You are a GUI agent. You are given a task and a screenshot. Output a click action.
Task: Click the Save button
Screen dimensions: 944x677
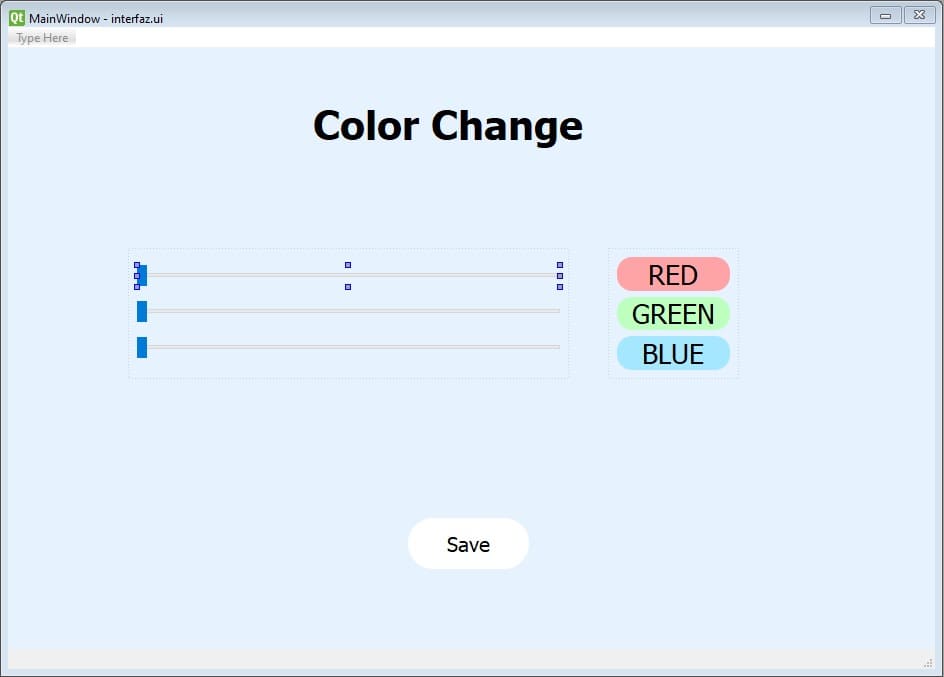coord(468,544)
